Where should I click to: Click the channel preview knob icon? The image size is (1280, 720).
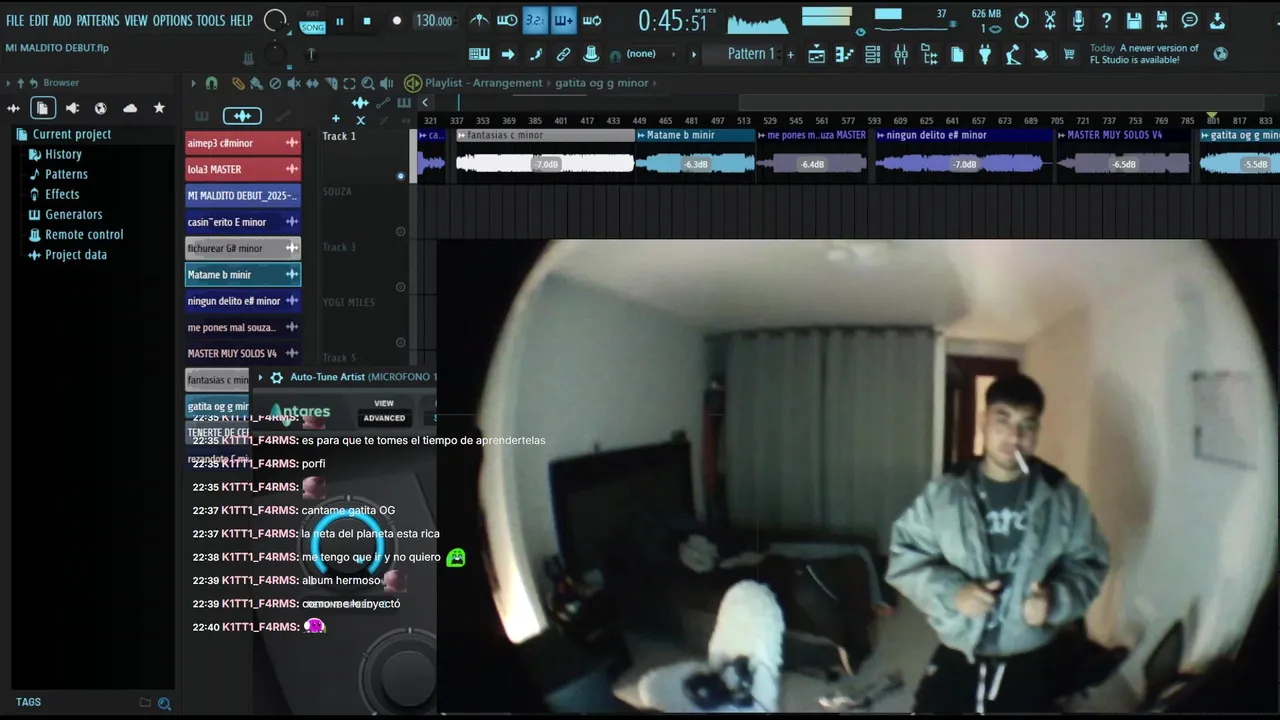click(591, 54)
